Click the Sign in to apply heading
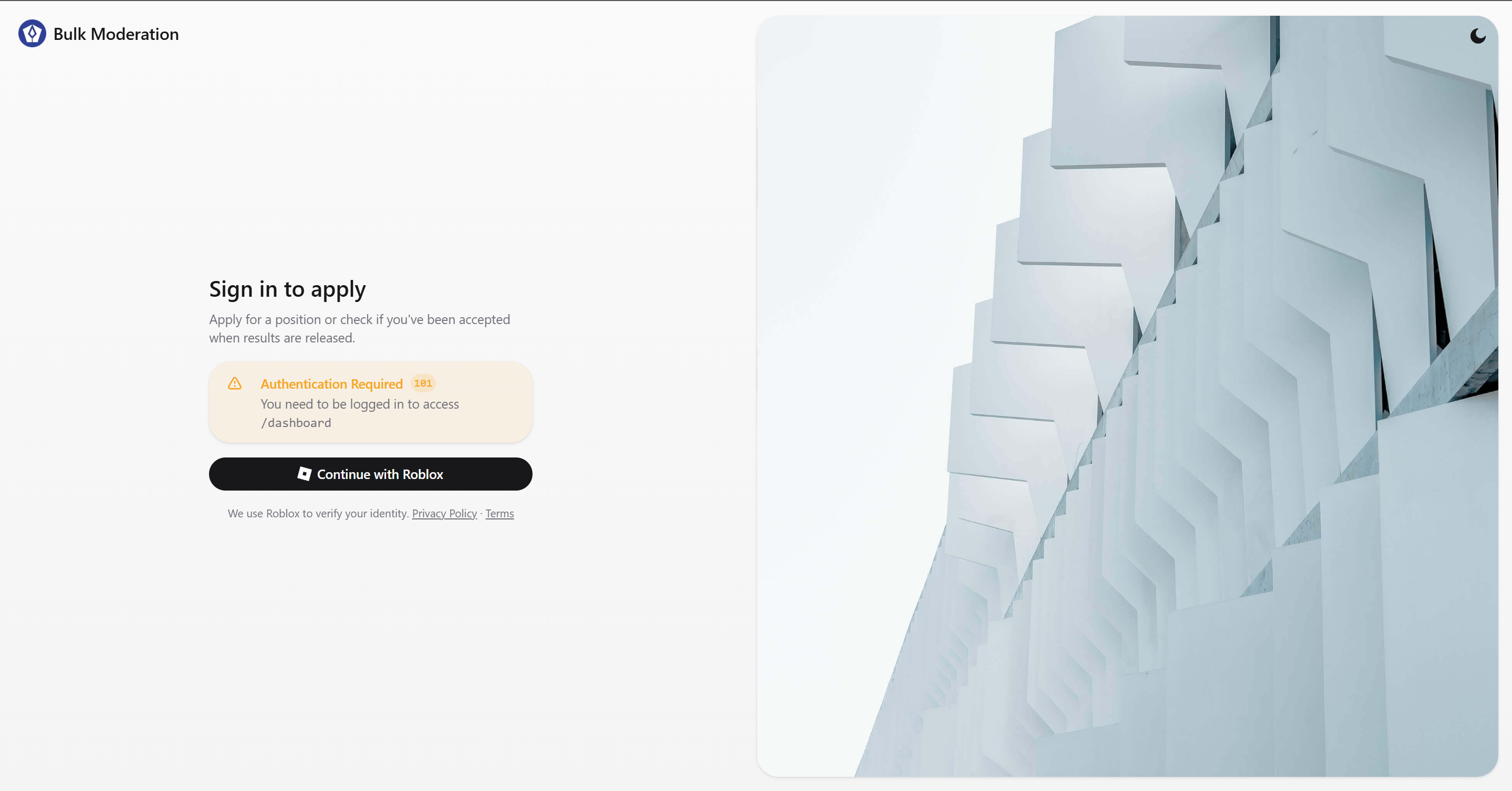 click(x=288, y=289)
